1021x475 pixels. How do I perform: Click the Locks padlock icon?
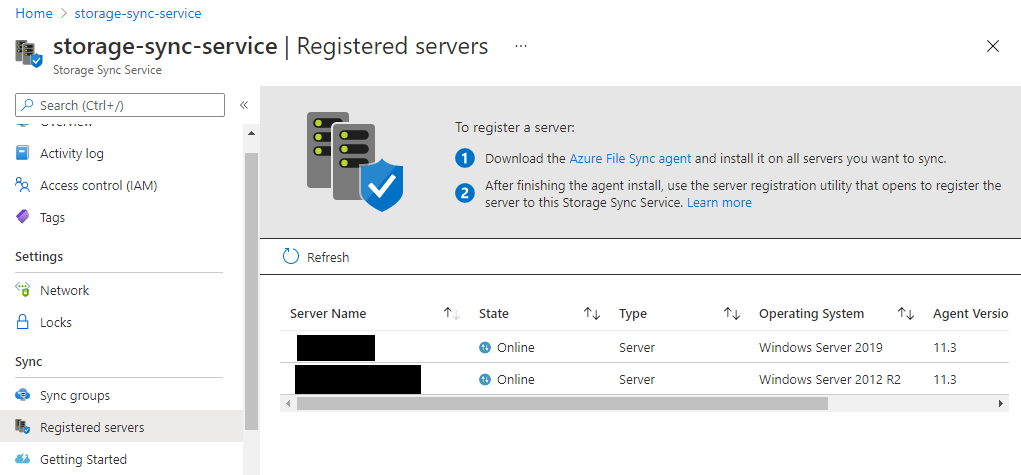click(23, 323)
